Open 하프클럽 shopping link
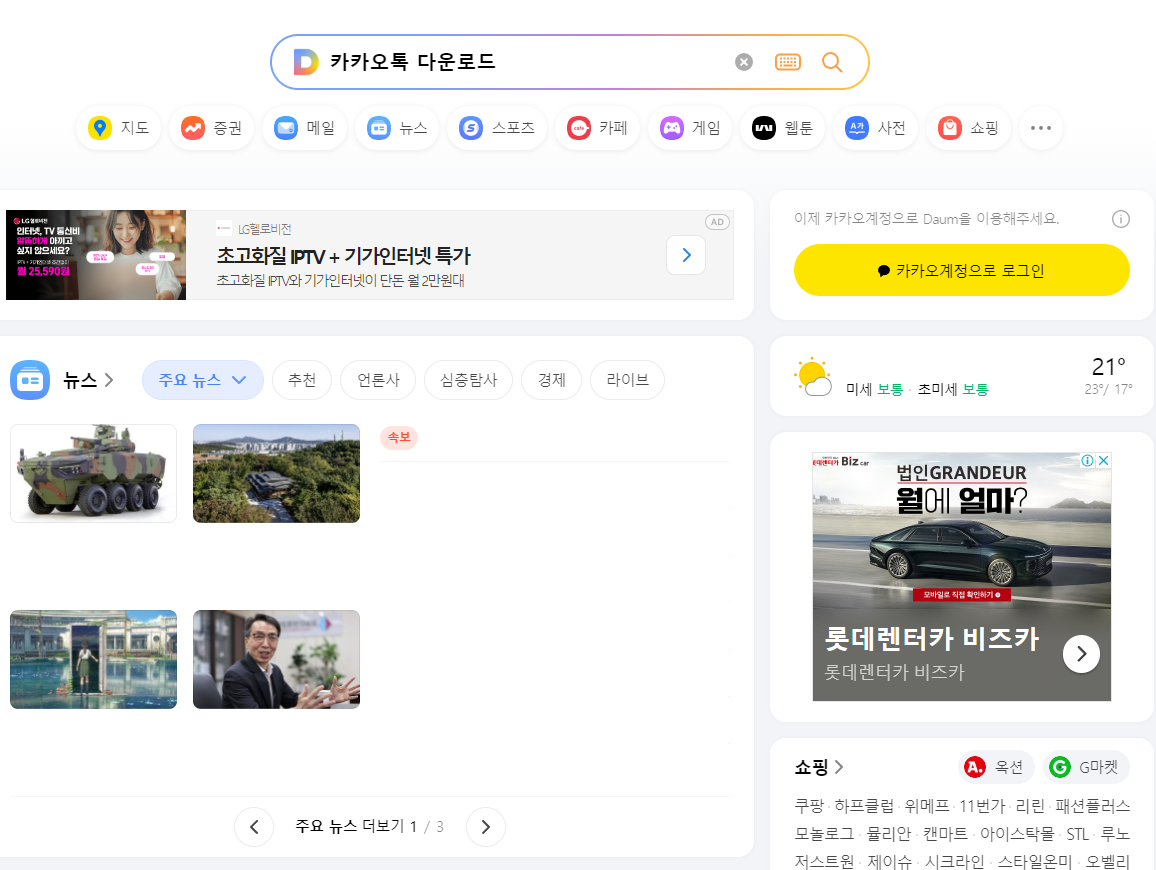 pyautogui.click(x=863, y=806)
